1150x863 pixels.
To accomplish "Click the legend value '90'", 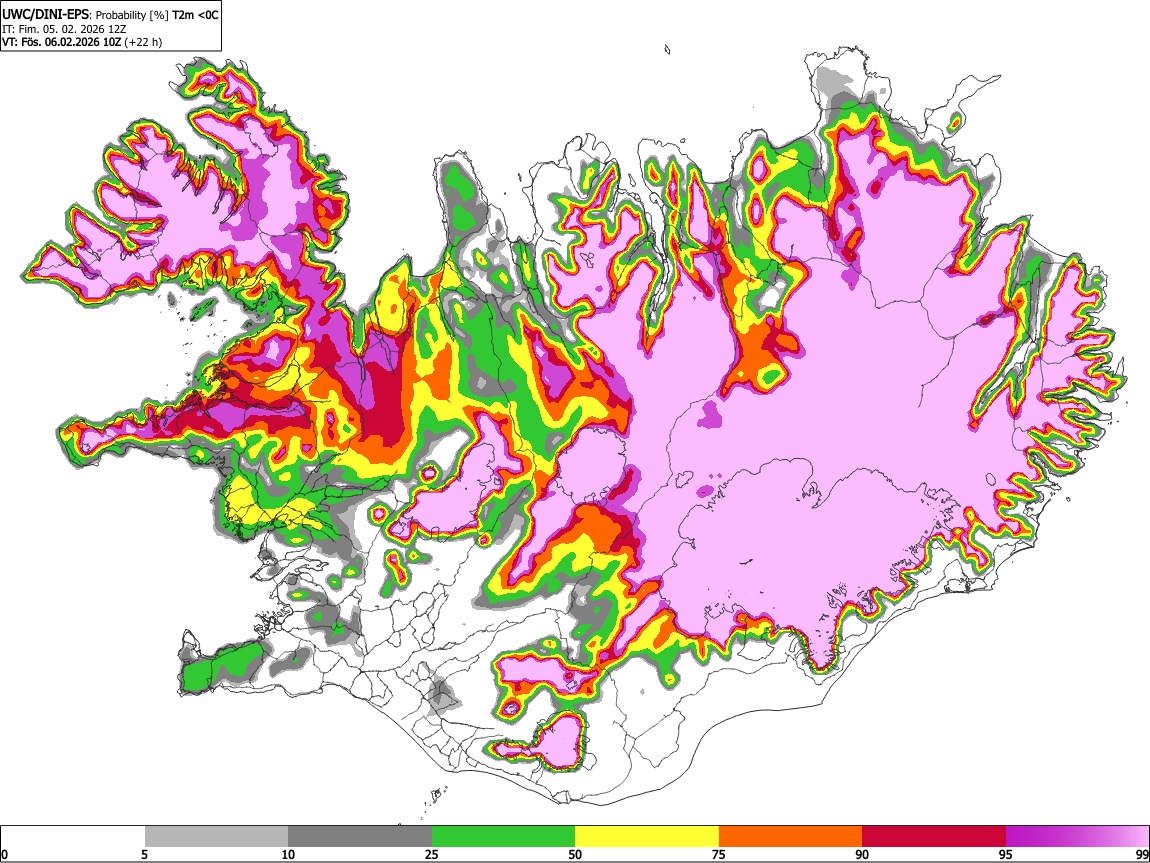I will (x=862, y=854).
